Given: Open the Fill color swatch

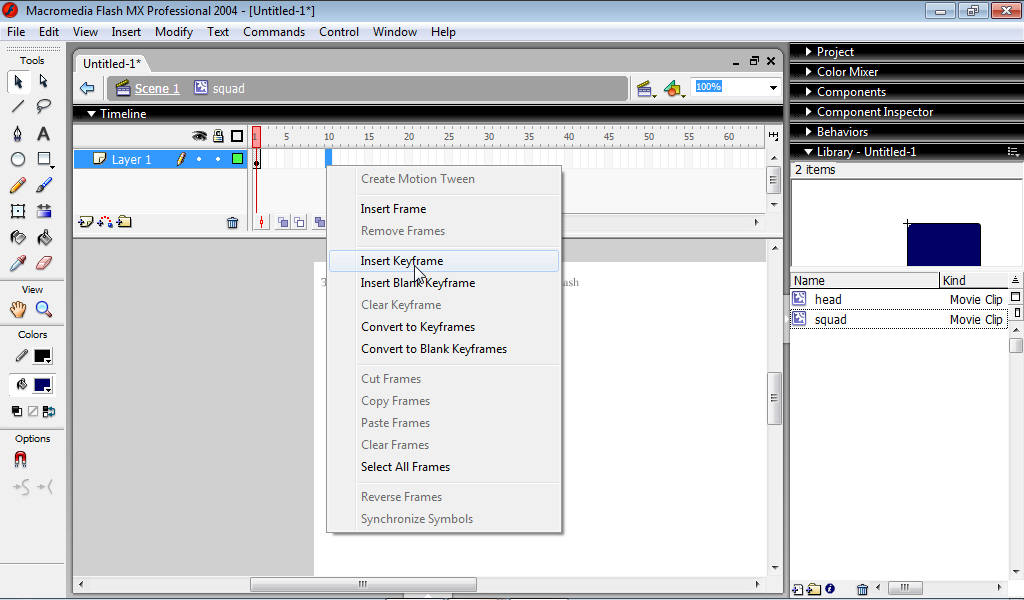Looking at the screenshot, I should pyautogui.click(x=42, y=385).
